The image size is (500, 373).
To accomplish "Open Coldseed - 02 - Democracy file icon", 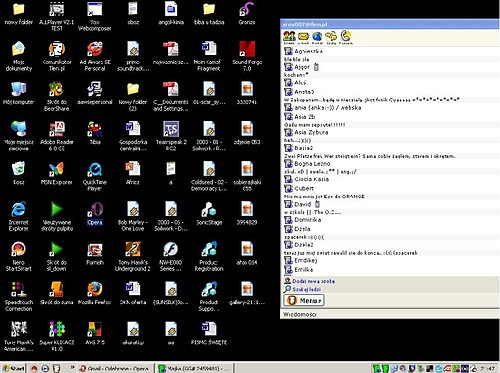I will 209,176.
